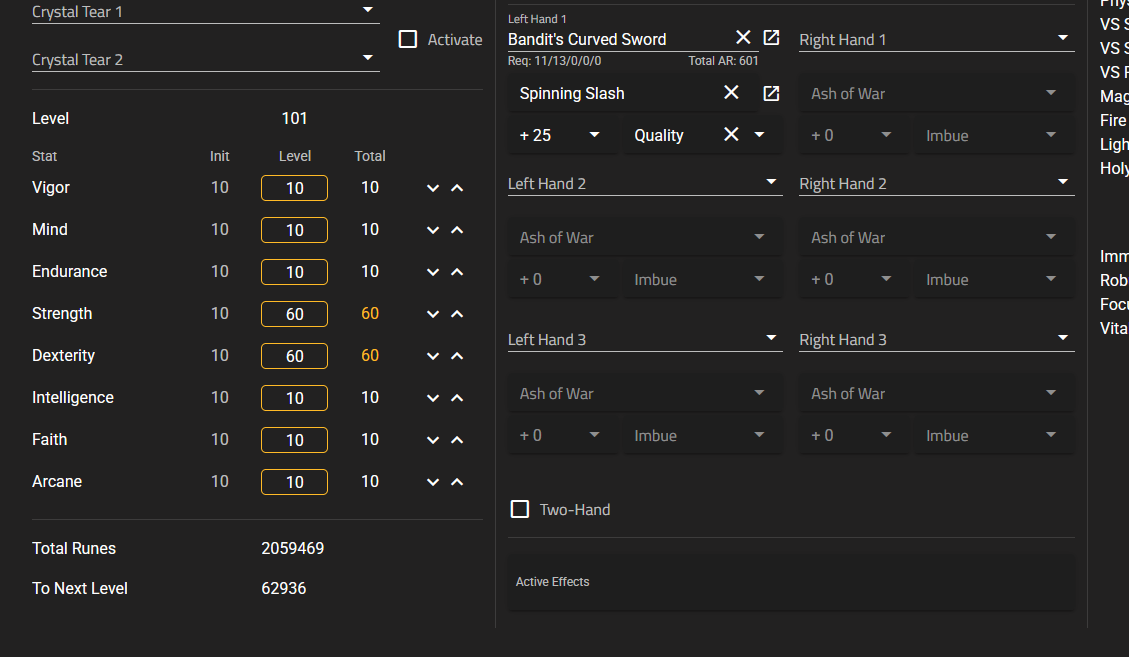This screenshot has width=1129, height=657.
Task: Open Left Hand 3 Ash of War dropdown
Action: coord(644,393)
